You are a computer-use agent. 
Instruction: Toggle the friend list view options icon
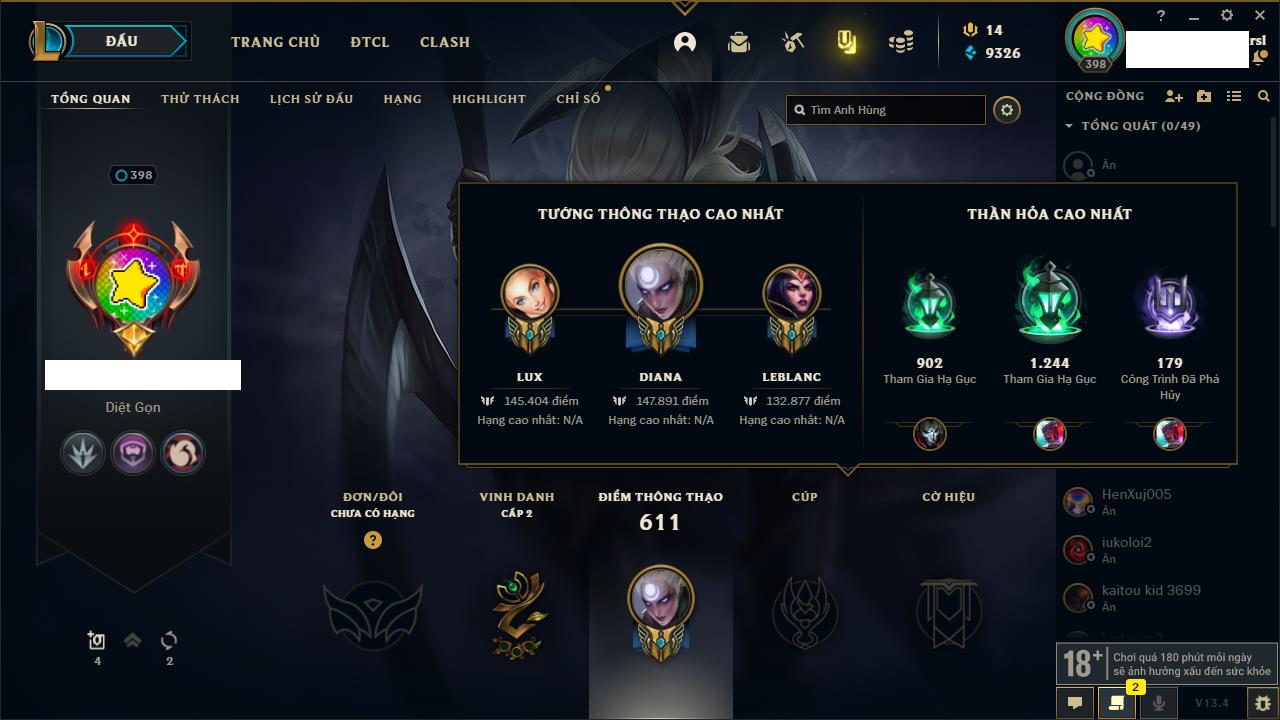(x=1234, y=96)
